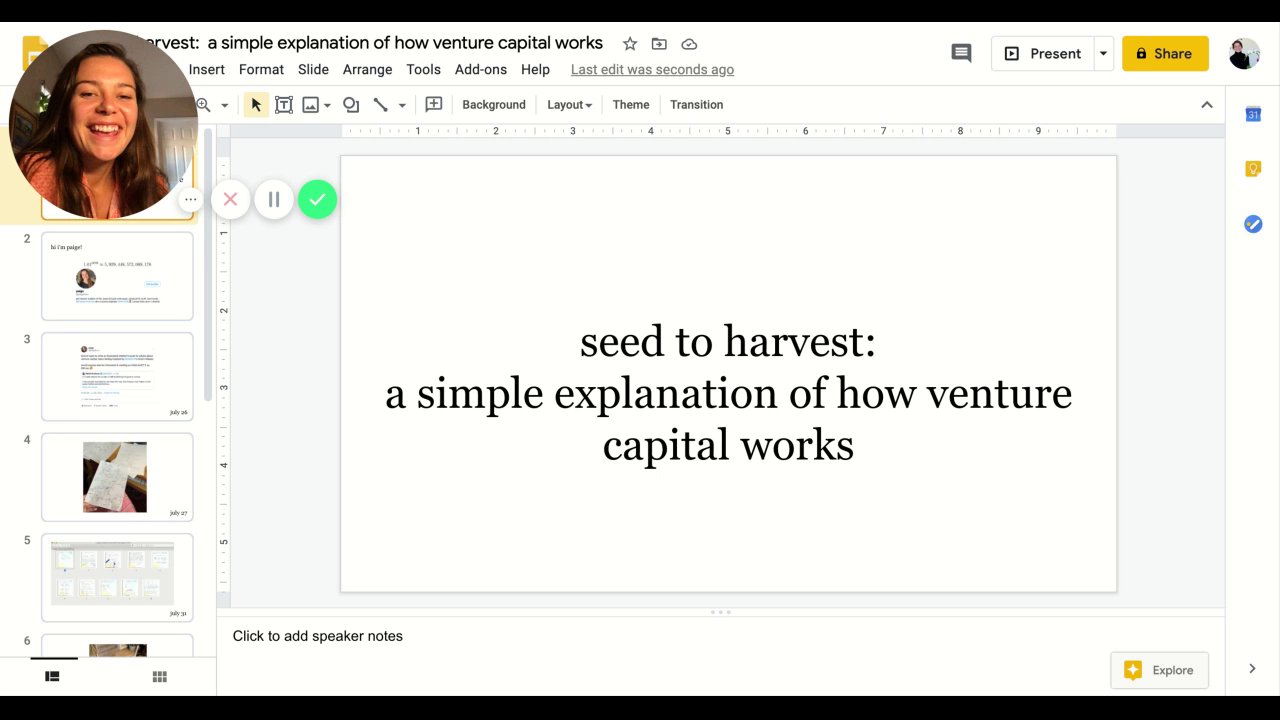Open the Add-ons menu
The height and width of the screenshot is (720, 1280).
pos(481,69)
